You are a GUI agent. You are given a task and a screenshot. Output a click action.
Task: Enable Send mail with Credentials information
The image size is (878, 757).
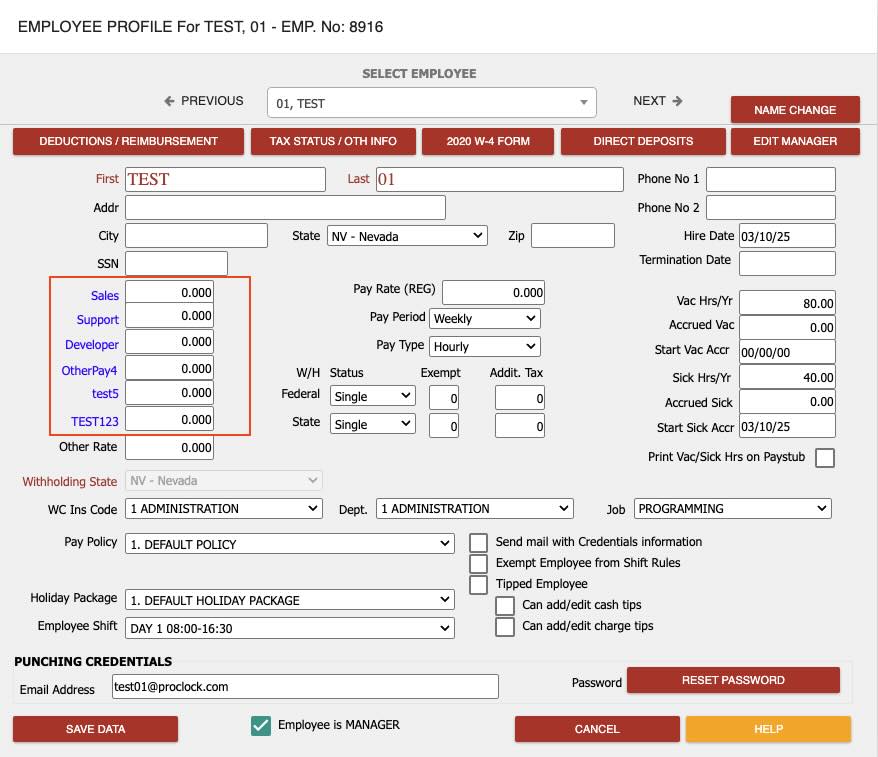click(478, 543)
